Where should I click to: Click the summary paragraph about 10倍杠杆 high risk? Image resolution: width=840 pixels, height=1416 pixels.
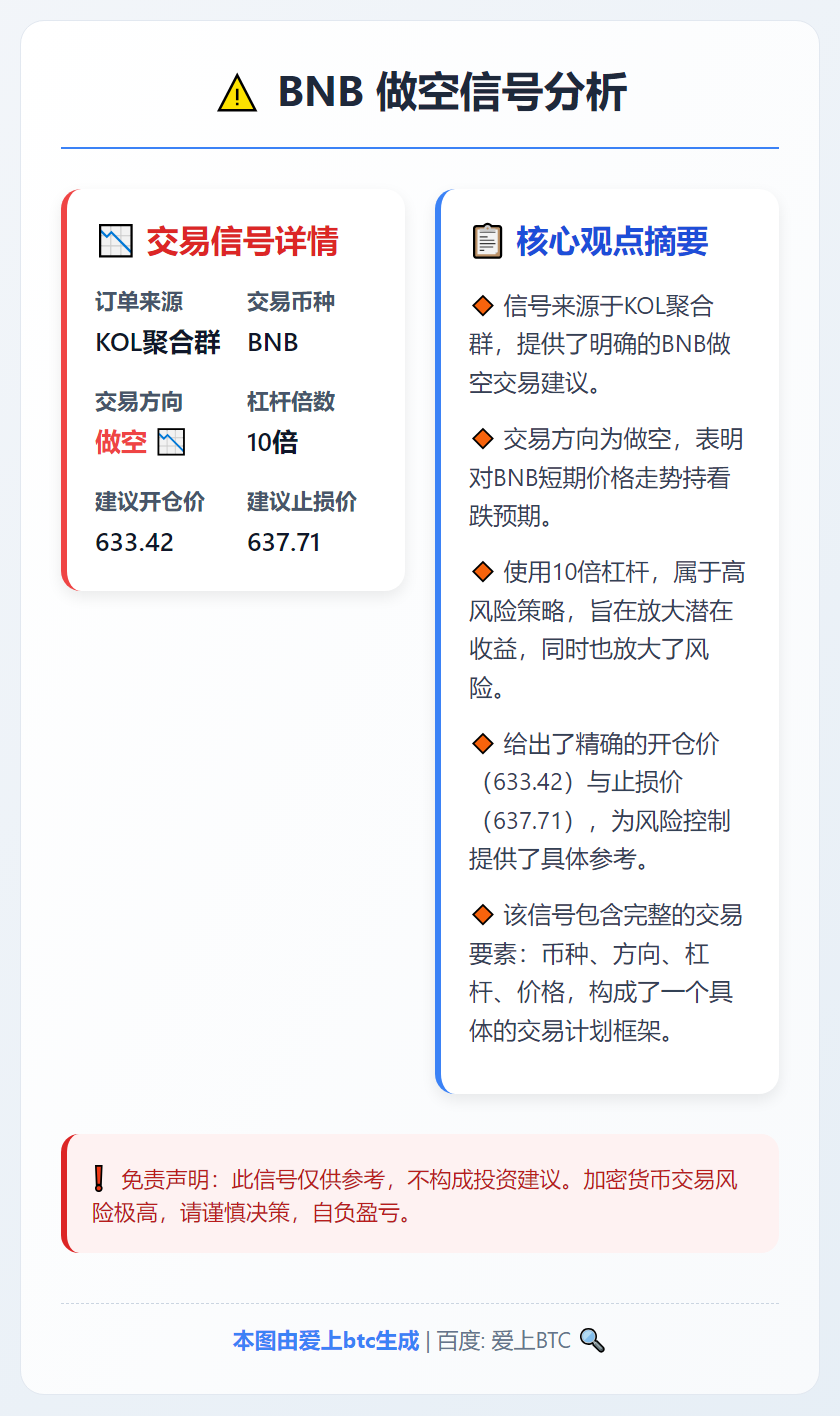(x=607, y=629)
